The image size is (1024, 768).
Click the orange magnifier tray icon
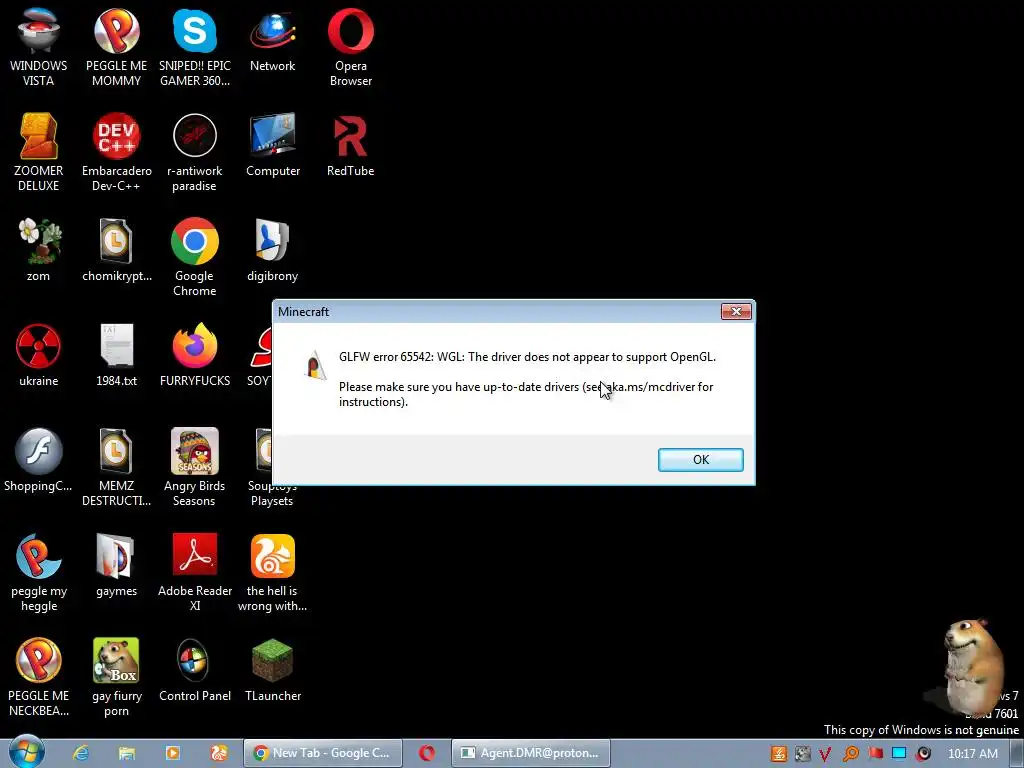click(850, 754)
